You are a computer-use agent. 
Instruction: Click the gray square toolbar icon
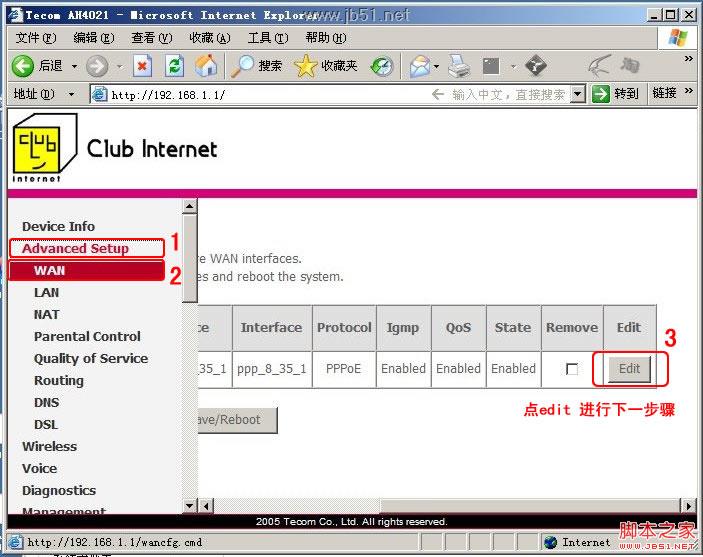[x=490, y=66]
